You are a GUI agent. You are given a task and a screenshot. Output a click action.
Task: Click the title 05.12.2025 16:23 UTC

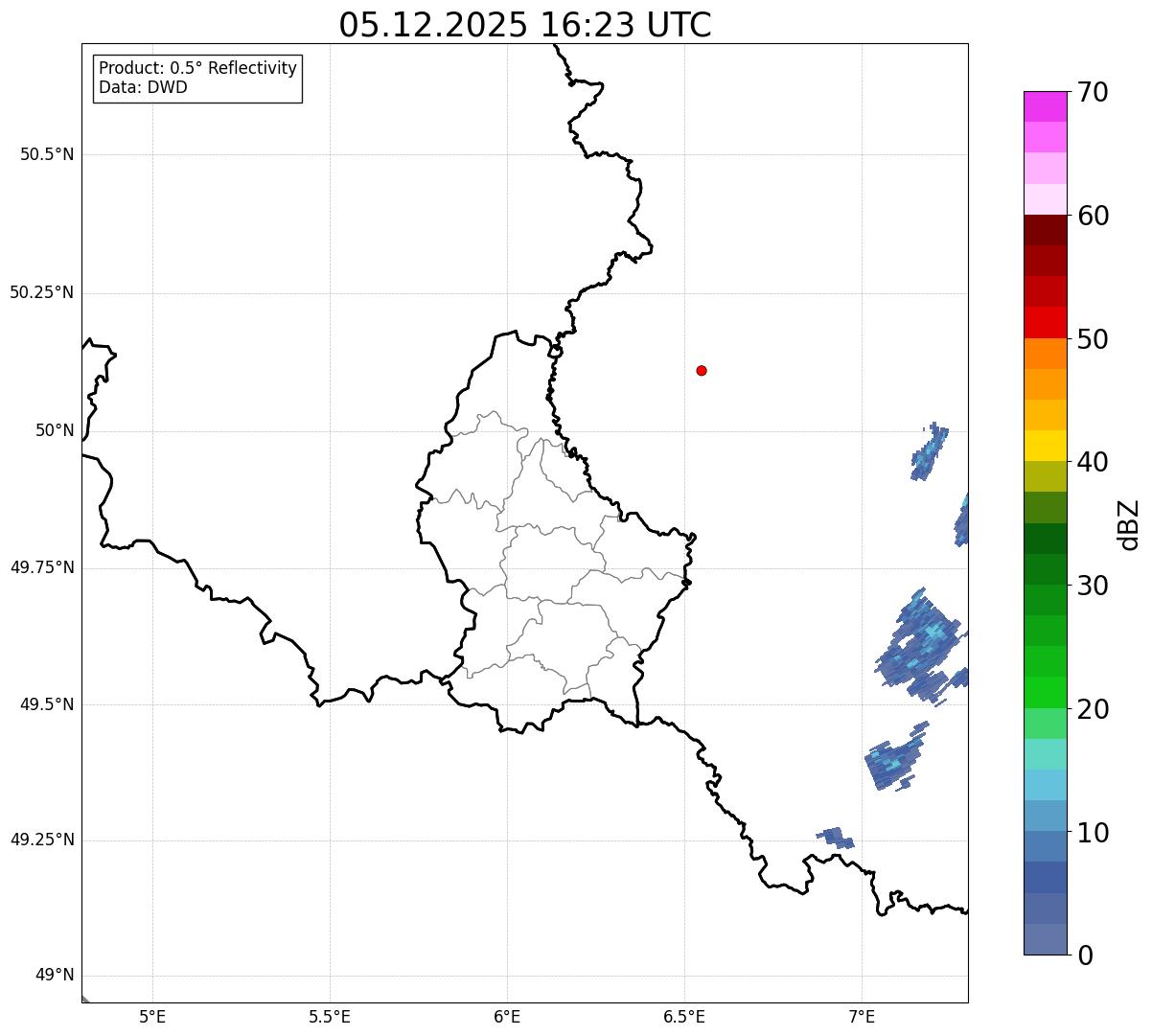coord(525,25)
